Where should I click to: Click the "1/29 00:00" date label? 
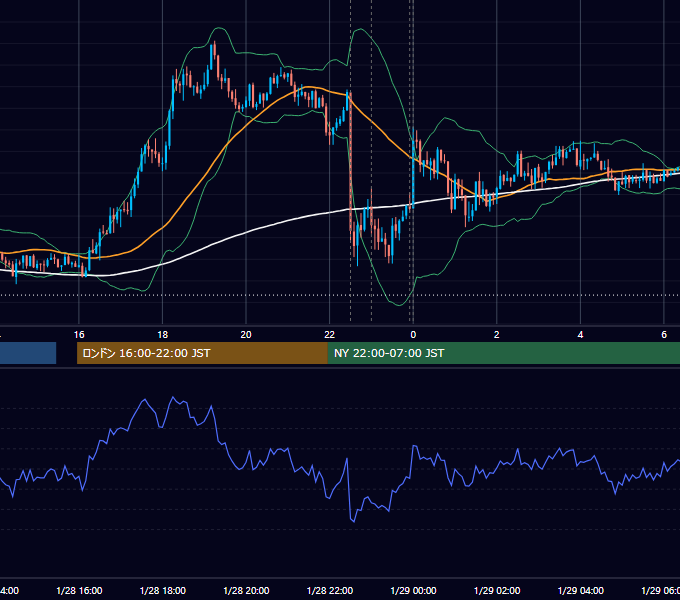click(413, 590)
